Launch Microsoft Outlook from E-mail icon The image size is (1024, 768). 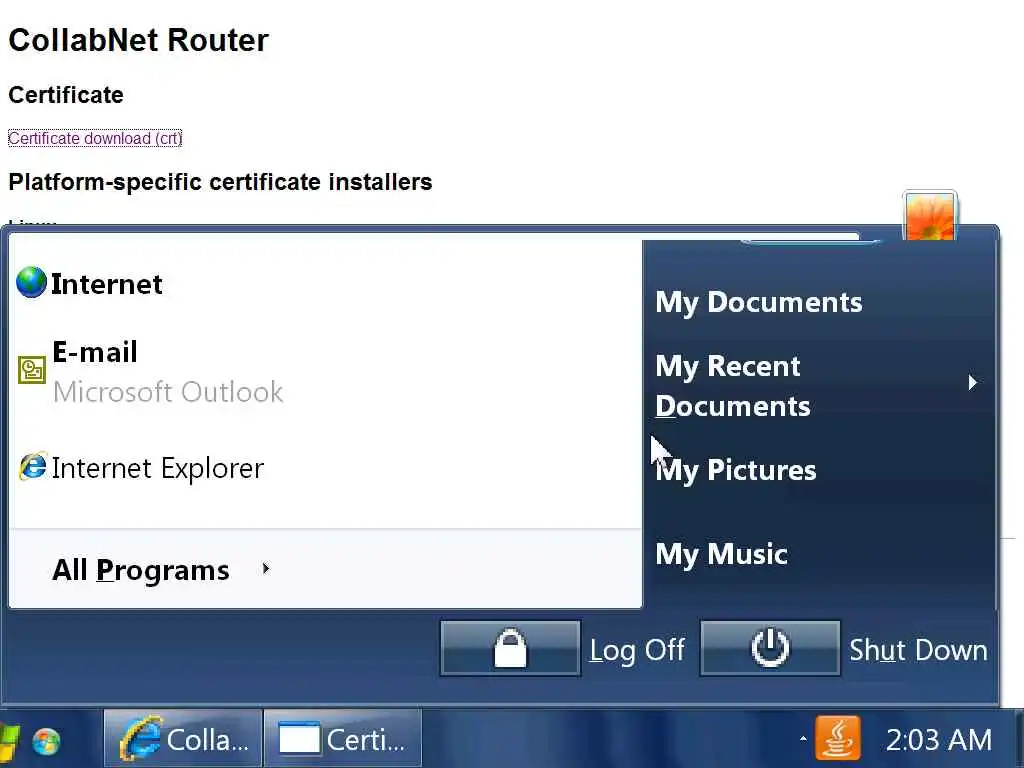point(31,370)
